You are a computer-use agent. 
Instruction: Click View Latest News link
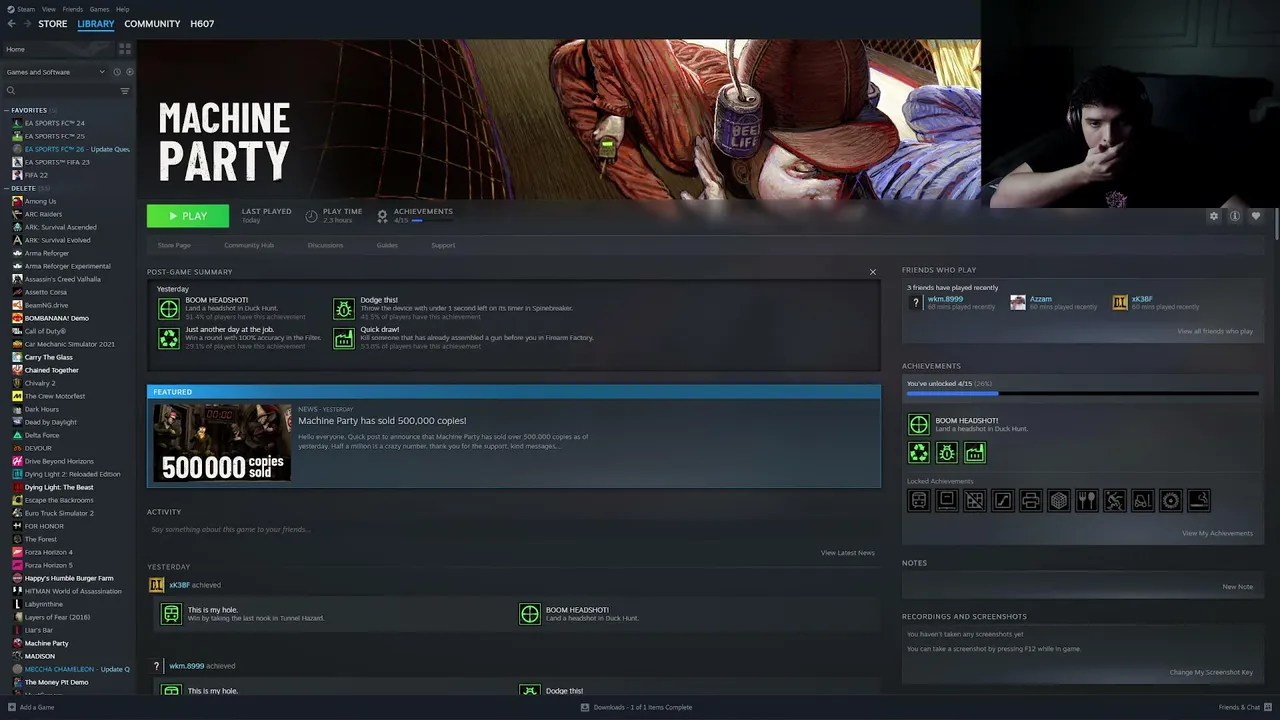tap(848, 553)
